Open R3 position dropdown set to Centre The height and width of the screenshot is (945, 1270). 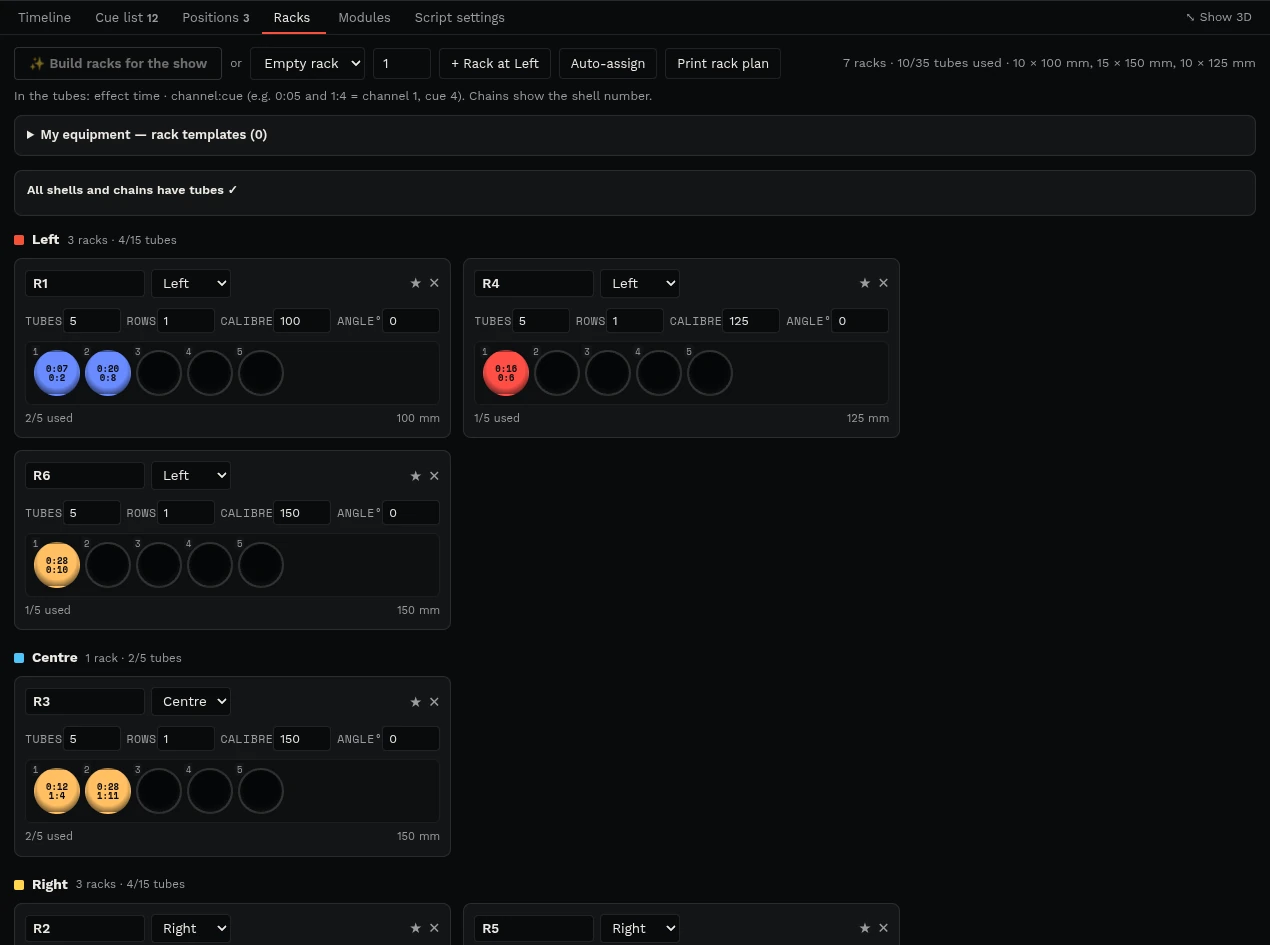[x=190, y=701]
